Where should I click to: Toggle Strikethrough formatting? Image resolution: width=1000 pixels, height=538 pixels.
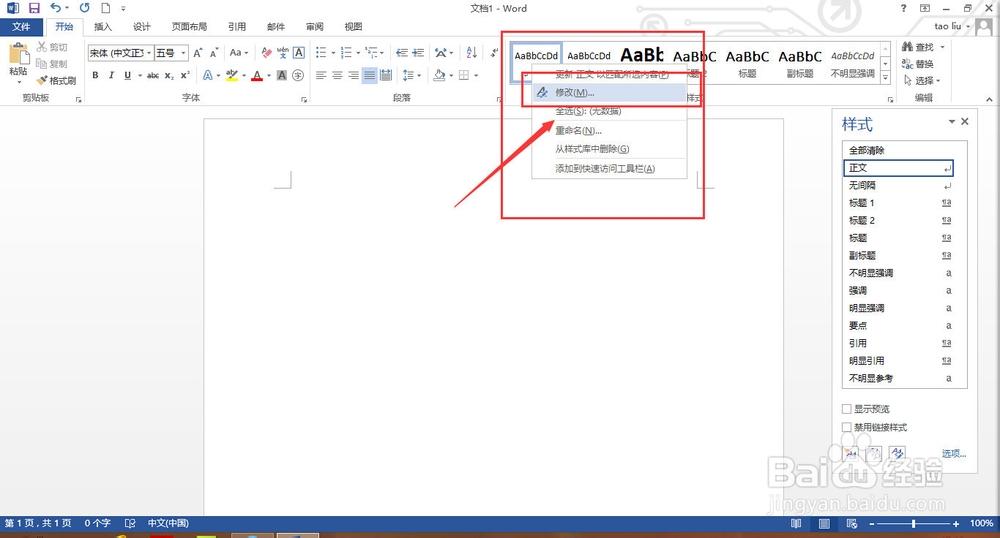(153, 75)
